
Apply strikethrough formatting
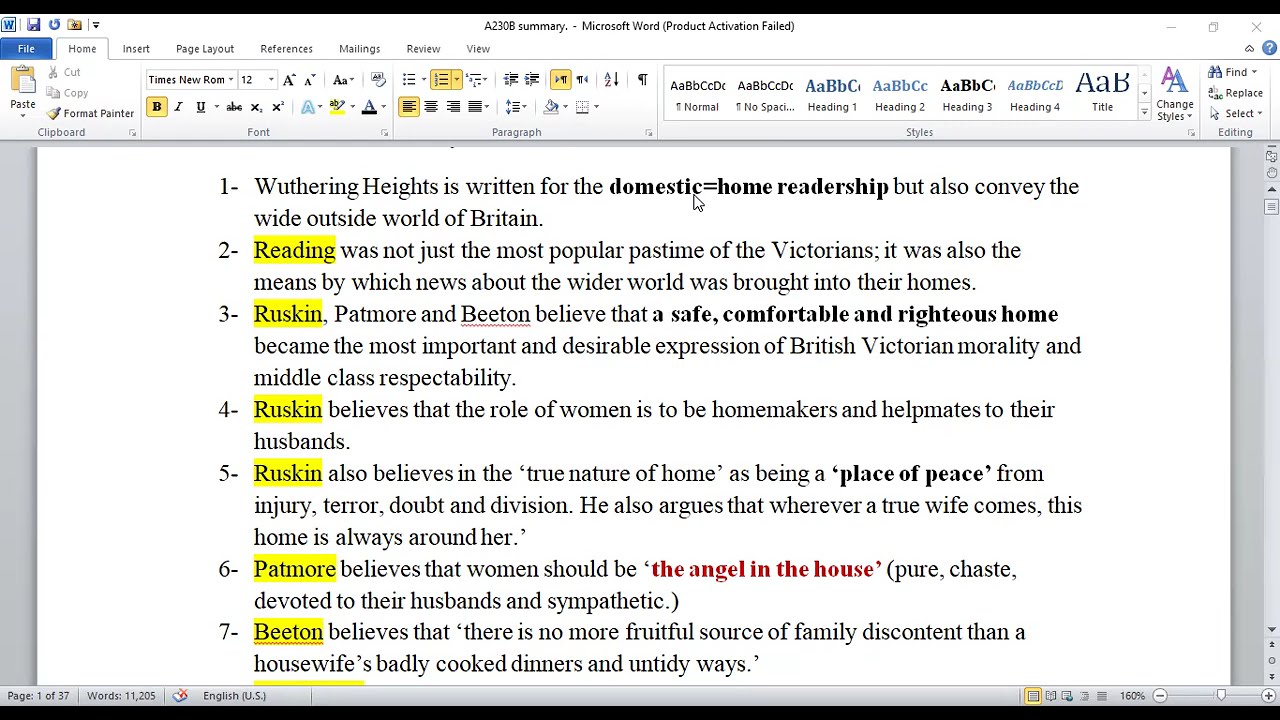click(x=234, y=107)
